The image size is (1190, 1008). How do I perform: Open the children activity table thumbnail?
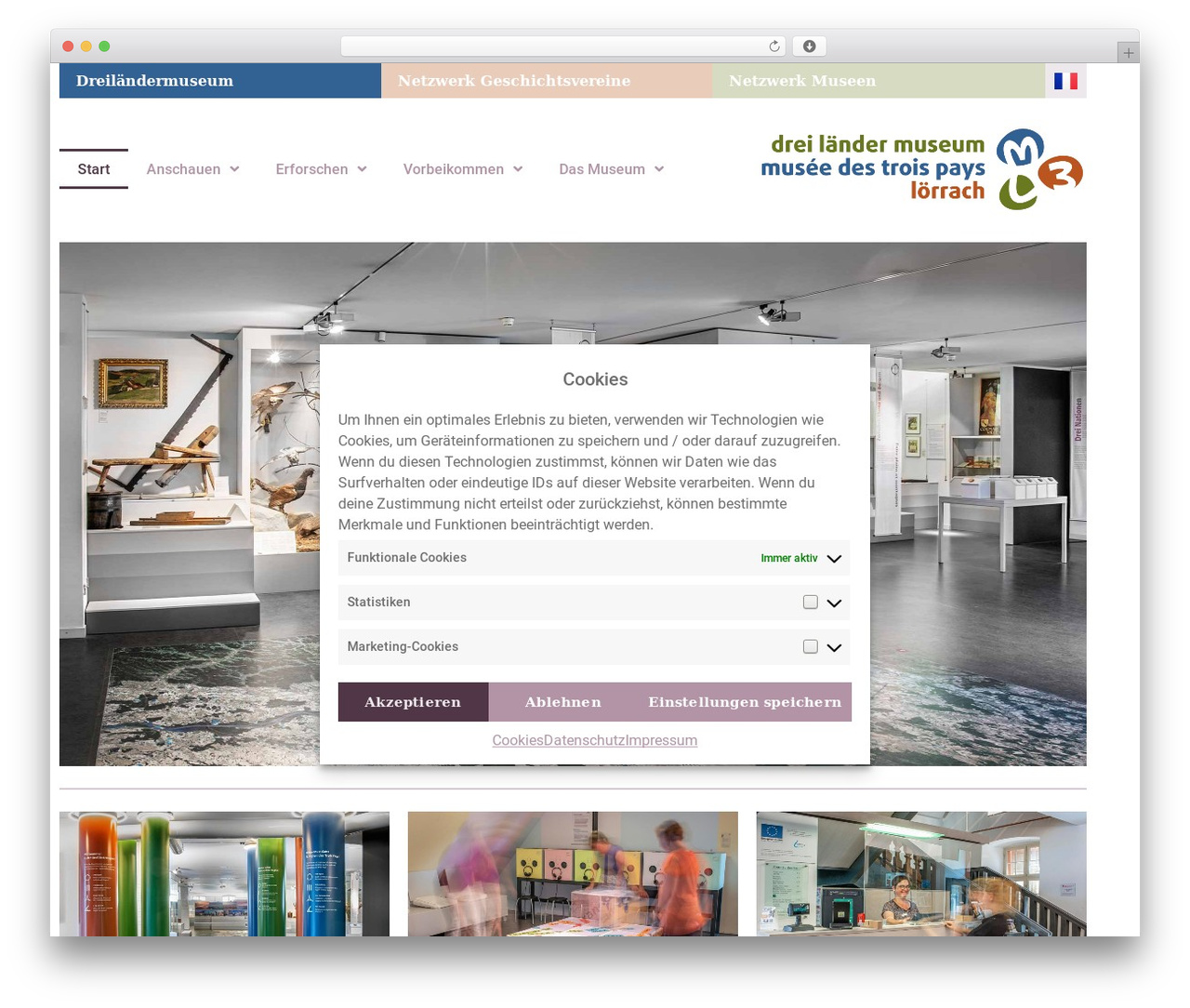pos(573,874)
